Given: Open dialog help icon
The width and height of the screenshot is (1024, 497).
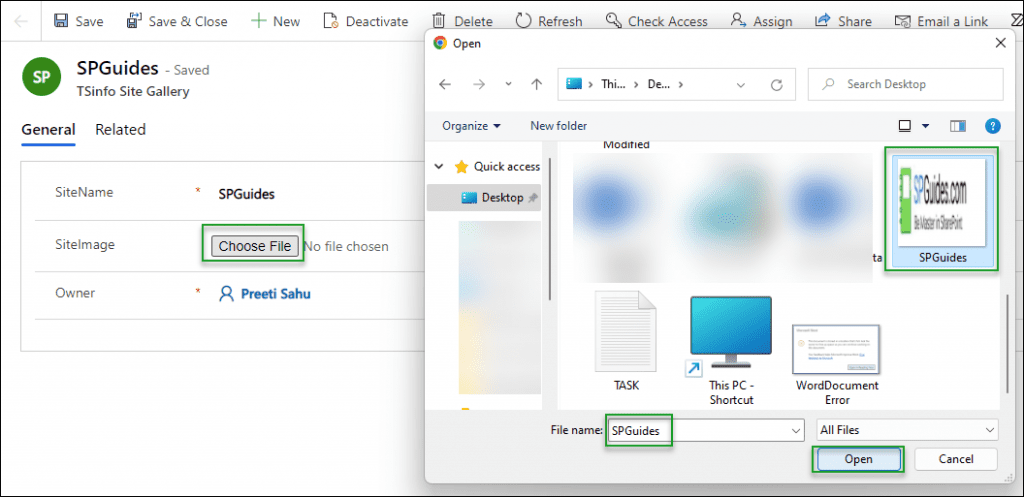Looking at the screenshot, I should [993, 126].
